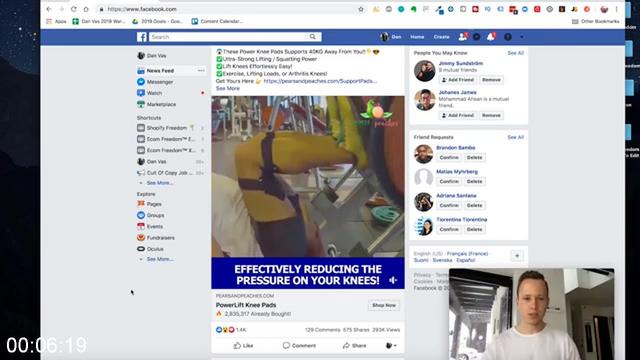
Task: Open Groups in Explore section
Action: [x=155, y=215]
